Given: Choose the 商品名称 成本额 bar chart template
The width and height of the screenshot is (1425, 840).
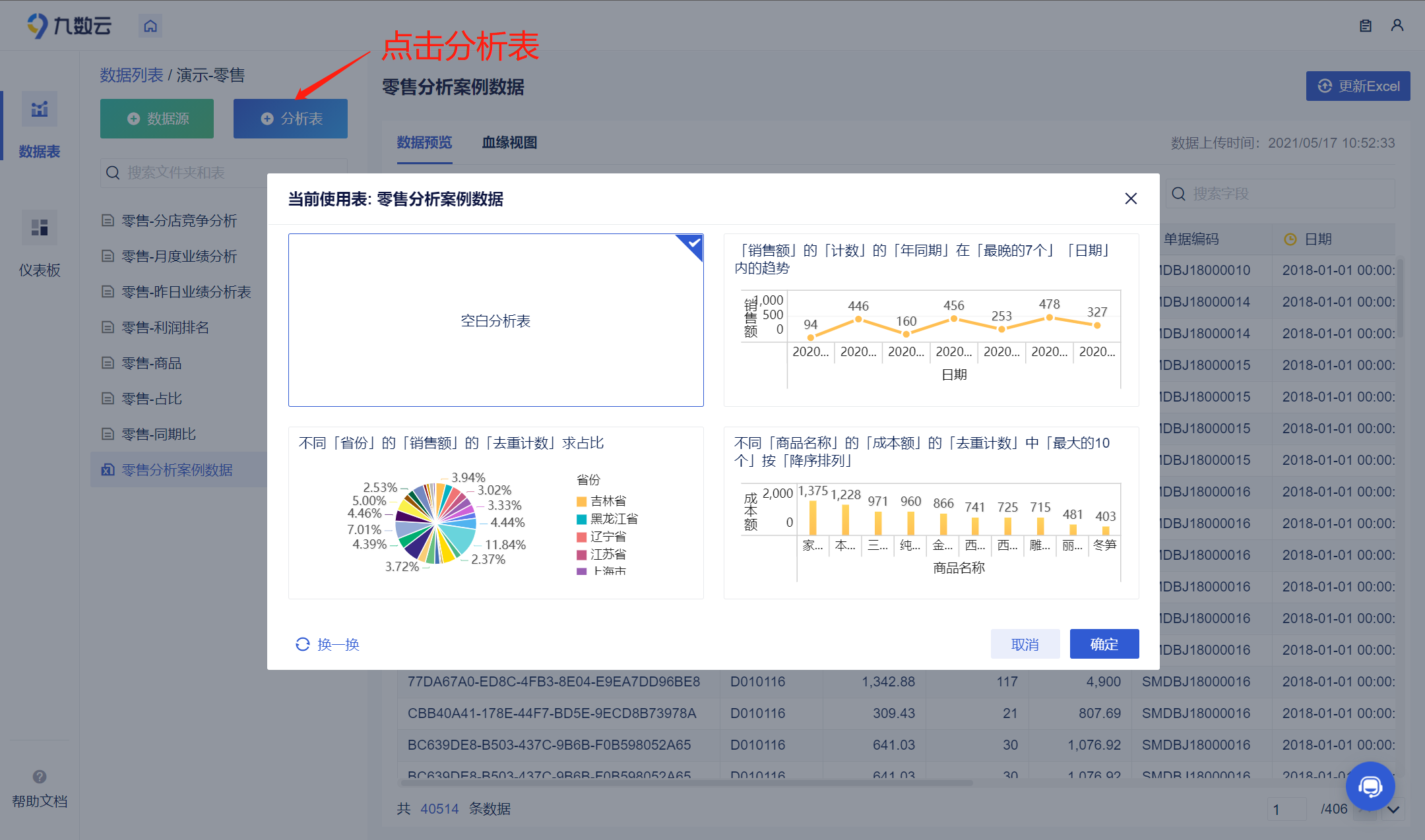Looking at the screenshot, I should click(x=931, y=513).
